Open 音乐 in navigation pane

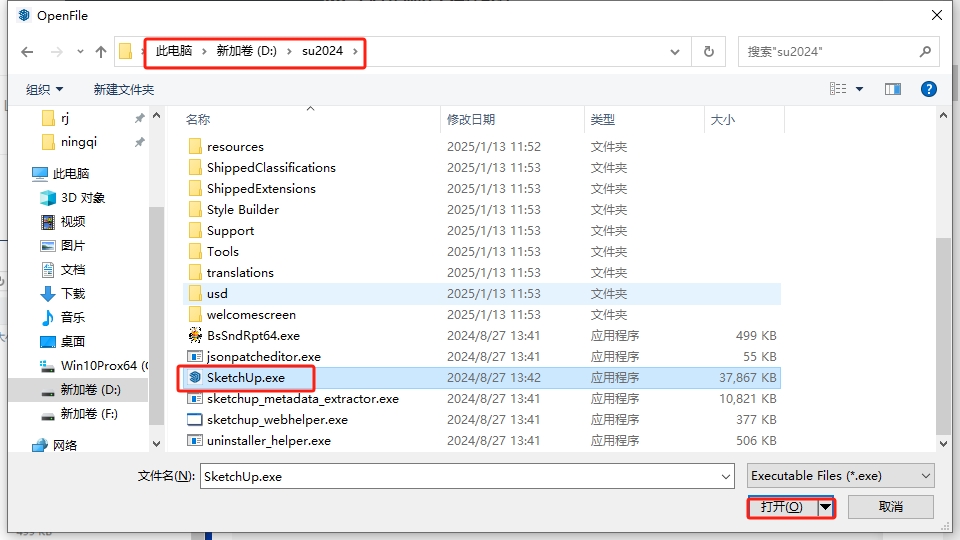pos(72,318)
